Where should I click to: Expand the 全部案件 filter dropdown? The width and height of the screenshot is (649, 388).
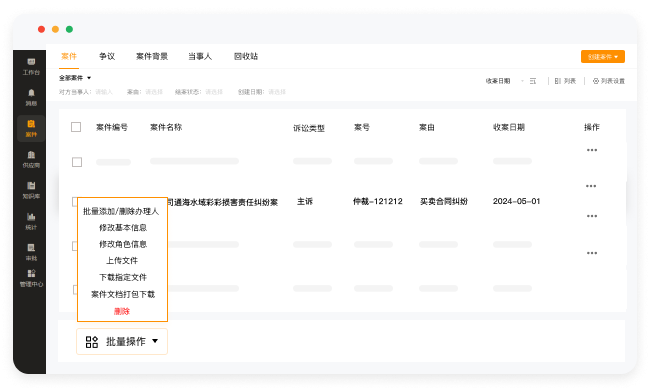click(75, 78)
